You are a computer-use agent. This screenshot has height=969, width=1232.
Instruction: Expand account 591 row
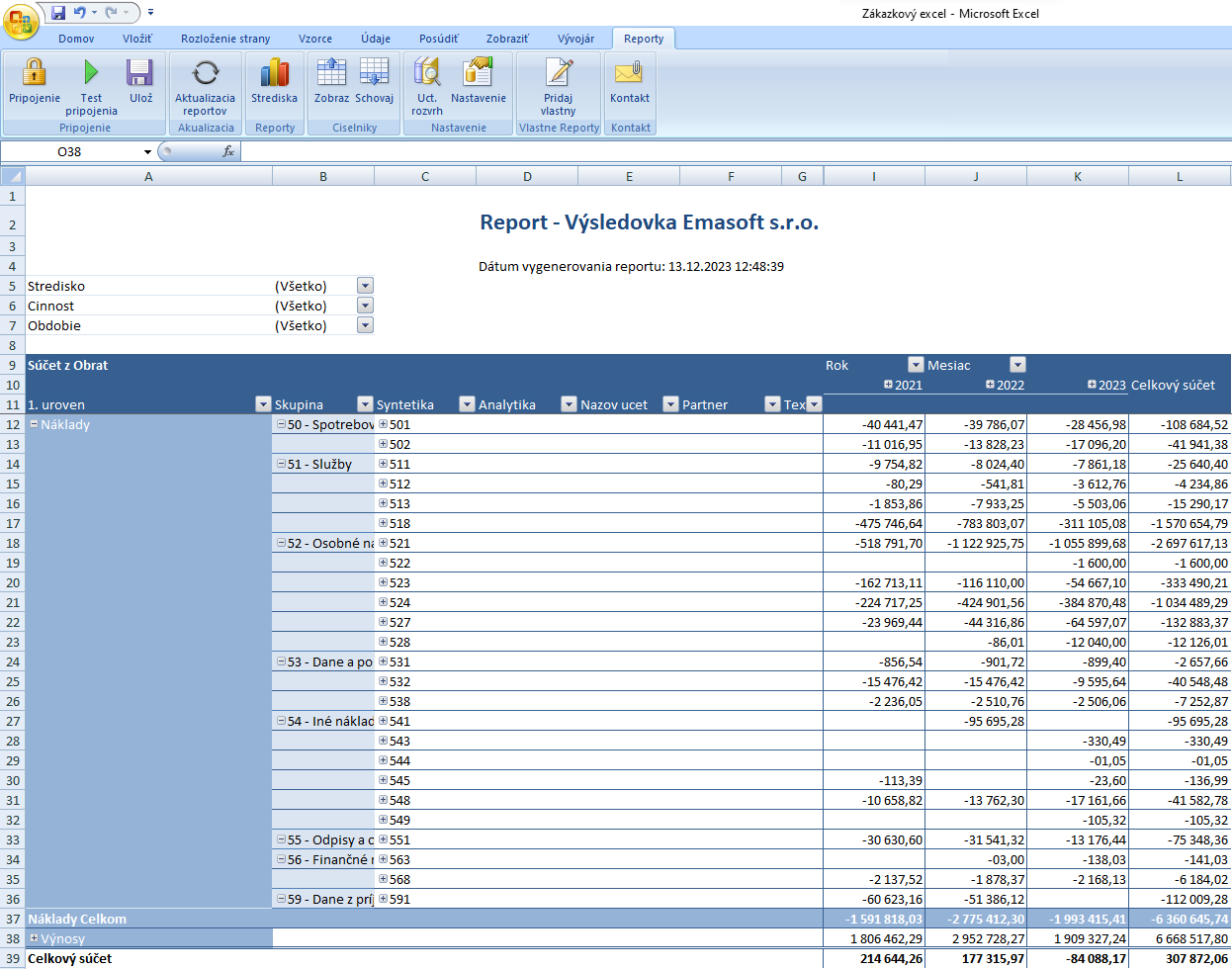(x=384, y=899)
